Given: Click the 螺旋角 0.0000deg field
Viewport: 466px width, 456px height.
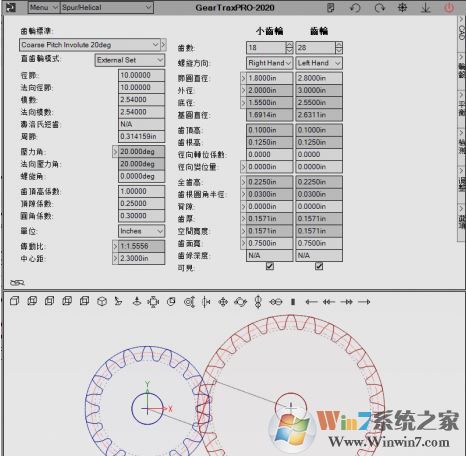Looking at the screenshot, I should coord(141,176).
